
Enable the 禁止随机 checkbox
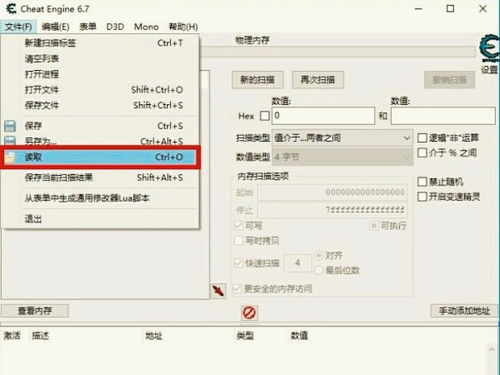tap(422, 182)
